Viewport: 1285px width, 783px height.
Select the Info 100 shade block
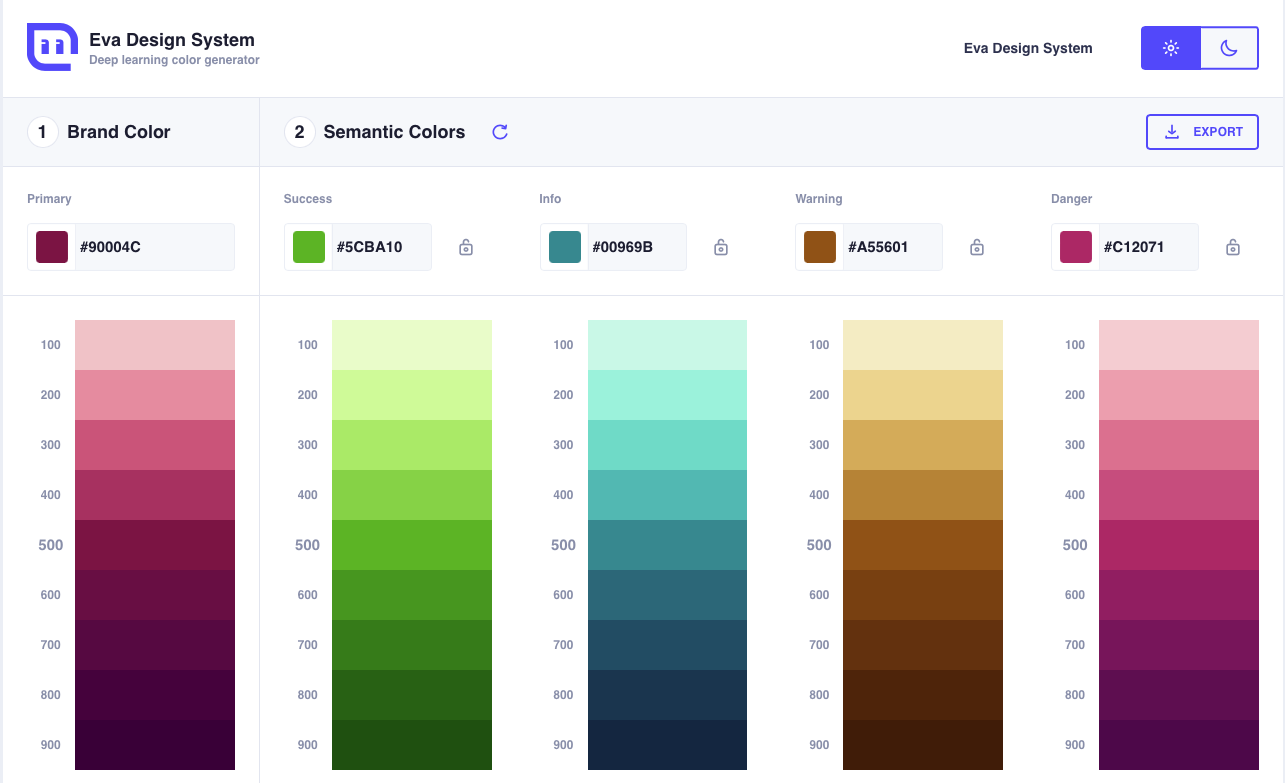(667, 345)
